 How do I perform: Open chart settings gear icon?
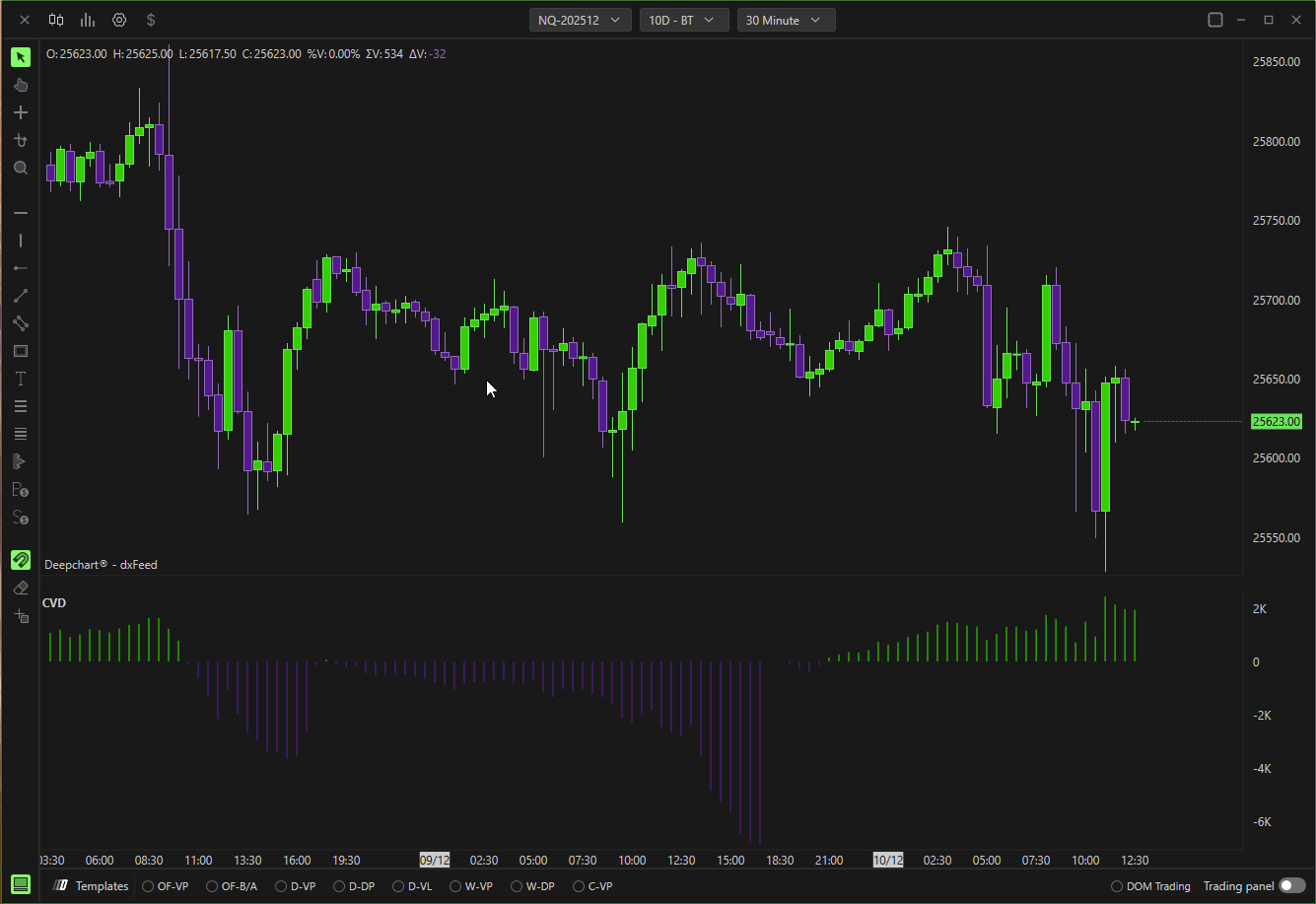click(x=119, y=20)
